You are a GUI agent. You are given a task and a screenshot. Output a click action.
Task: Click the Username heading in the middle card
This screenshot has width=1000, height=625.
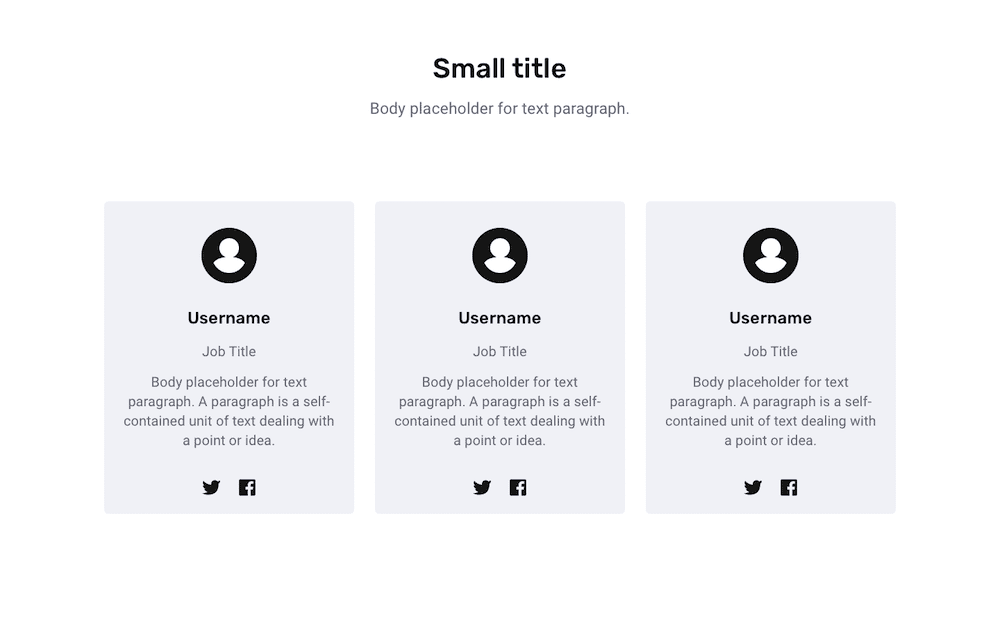click(500, 318)
